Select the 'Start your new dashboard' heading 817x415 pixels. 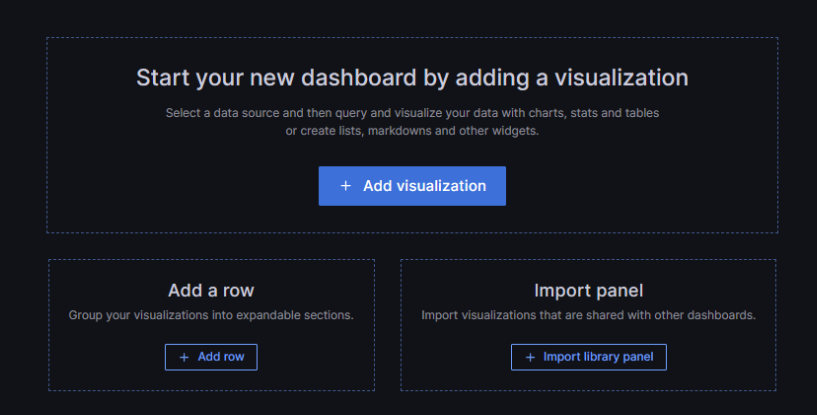tap(412, 78)
